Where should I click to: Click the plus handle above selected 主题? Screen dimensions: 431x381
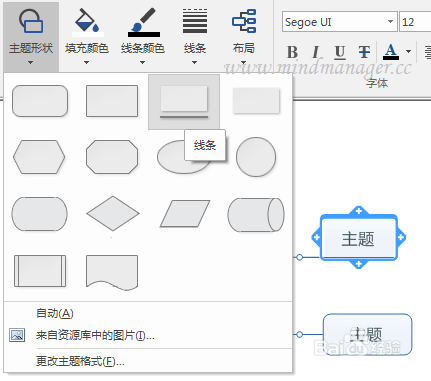[x=359, y=211]
